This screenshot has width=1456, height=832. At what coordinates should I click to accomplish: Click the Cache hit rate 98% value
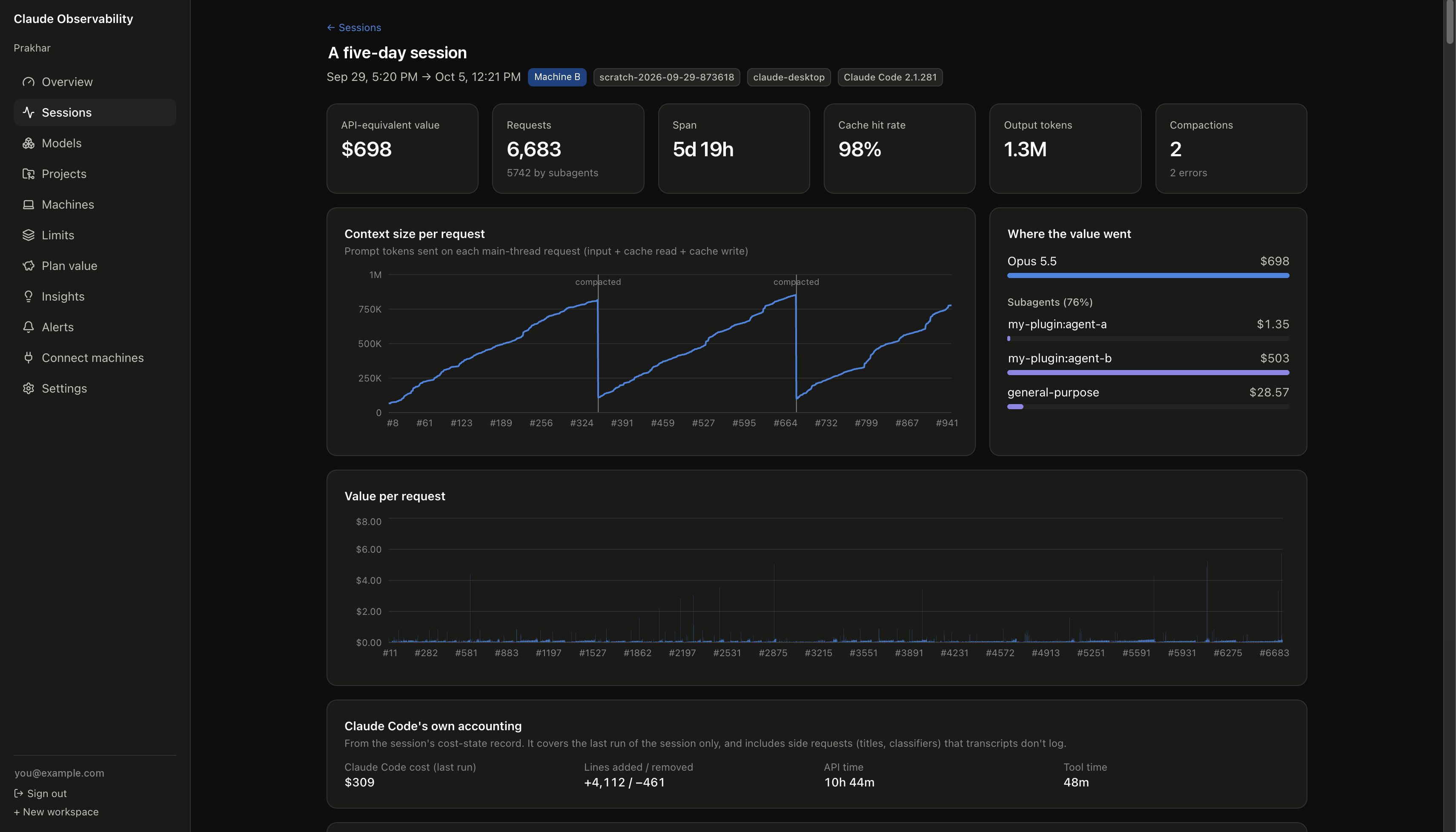coord(860,149)
